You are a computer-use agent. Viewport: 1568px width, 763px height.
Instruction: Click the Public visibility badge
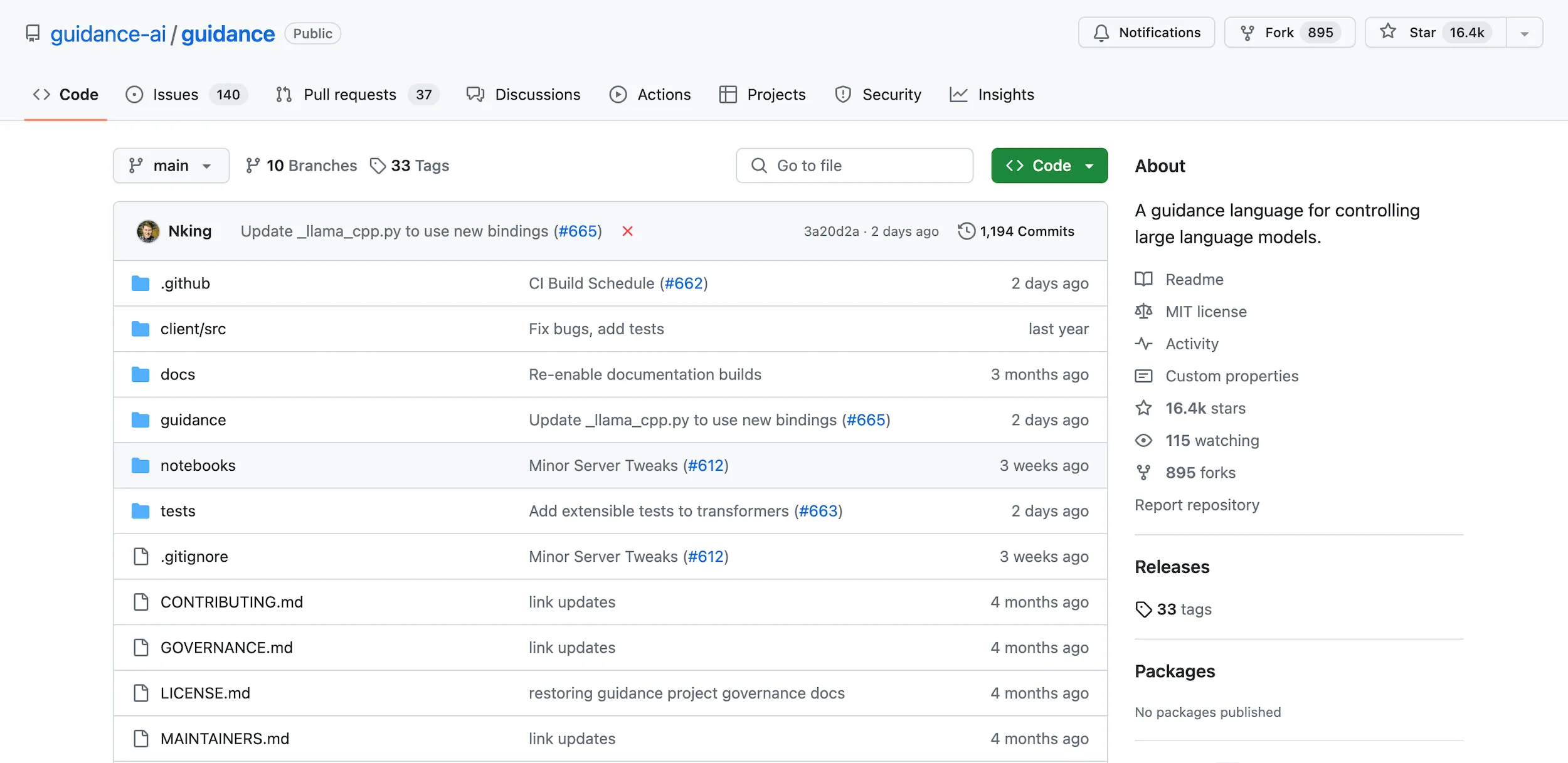point(312,33)
